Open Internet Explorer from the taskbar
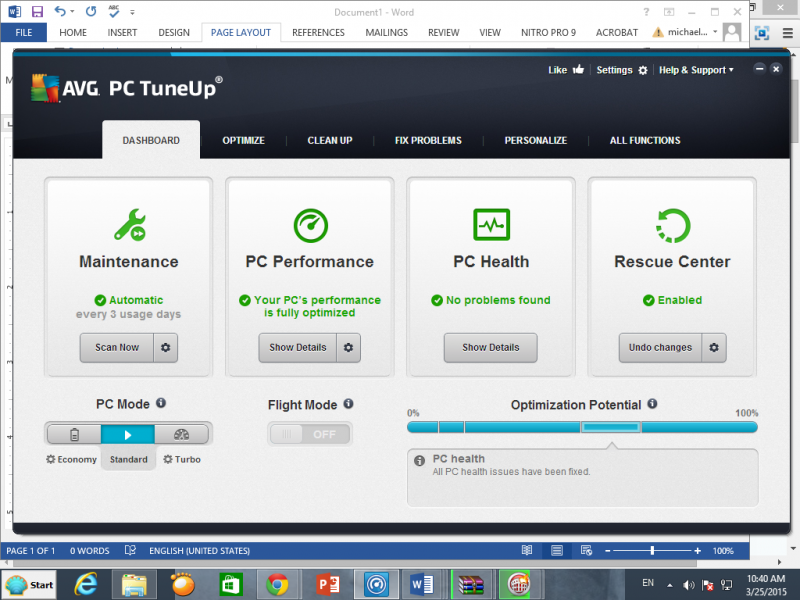The image size is (800, 600). coord(86,584)
